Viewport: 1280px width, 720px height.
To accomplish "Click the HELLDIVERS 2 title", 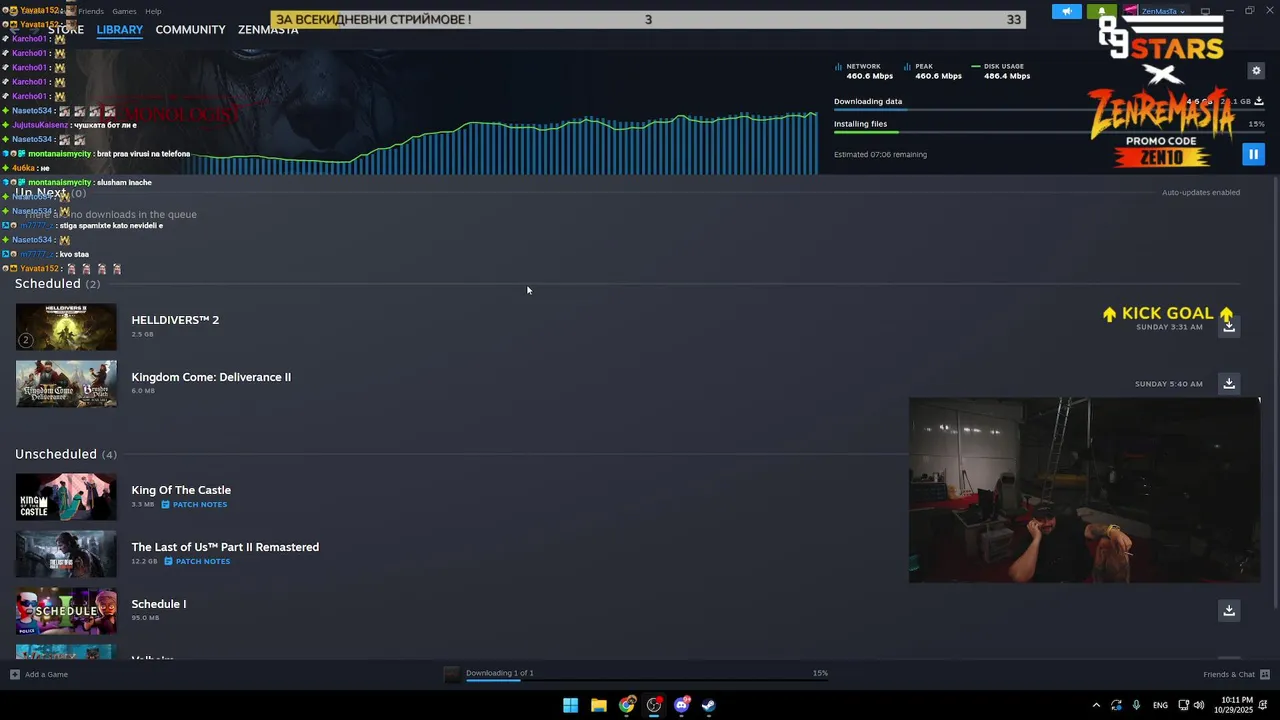I will [175, 320].
